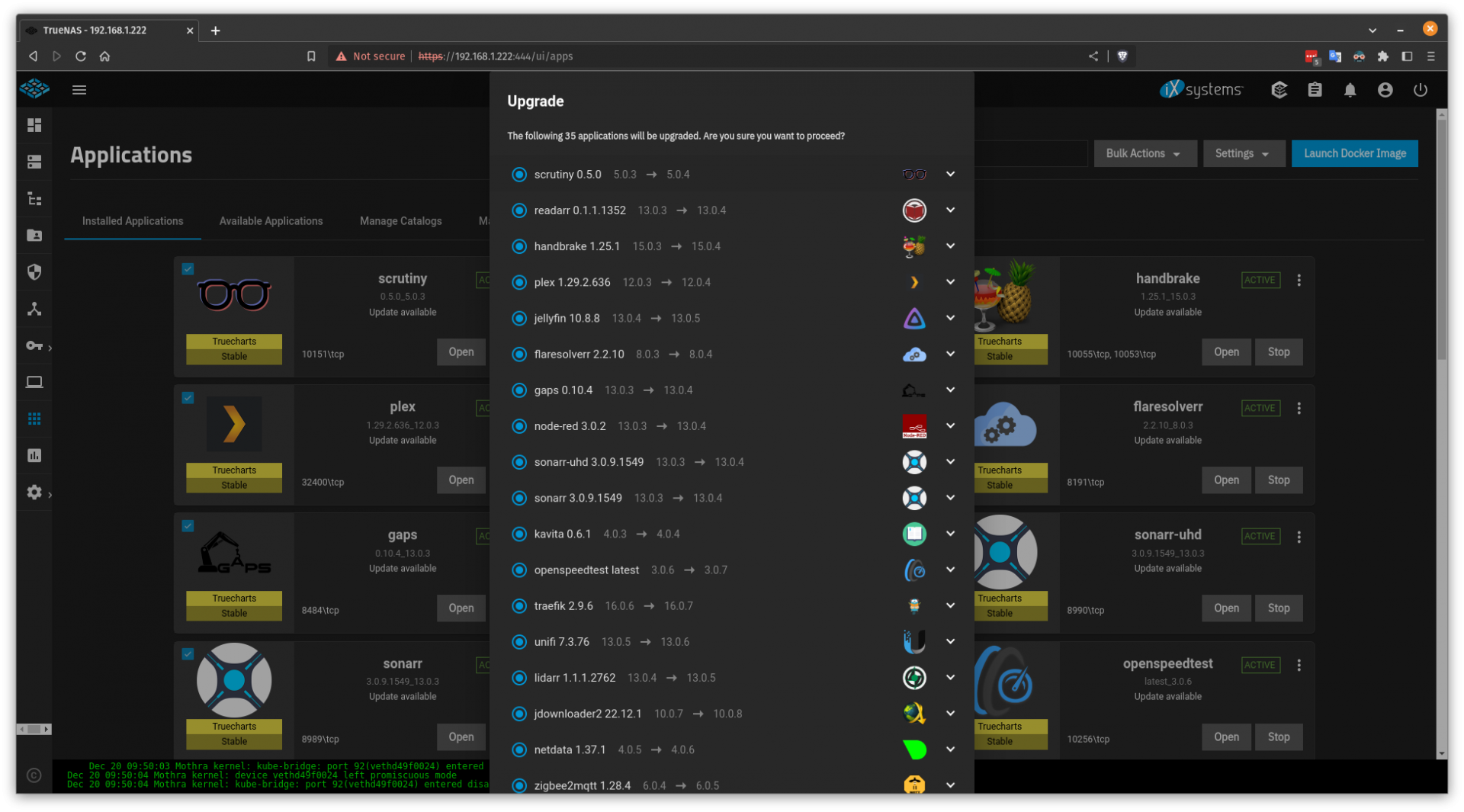Open the Bulk Actions dropdown
Screen dimensions: 1464x812
tap(1145, 154)
